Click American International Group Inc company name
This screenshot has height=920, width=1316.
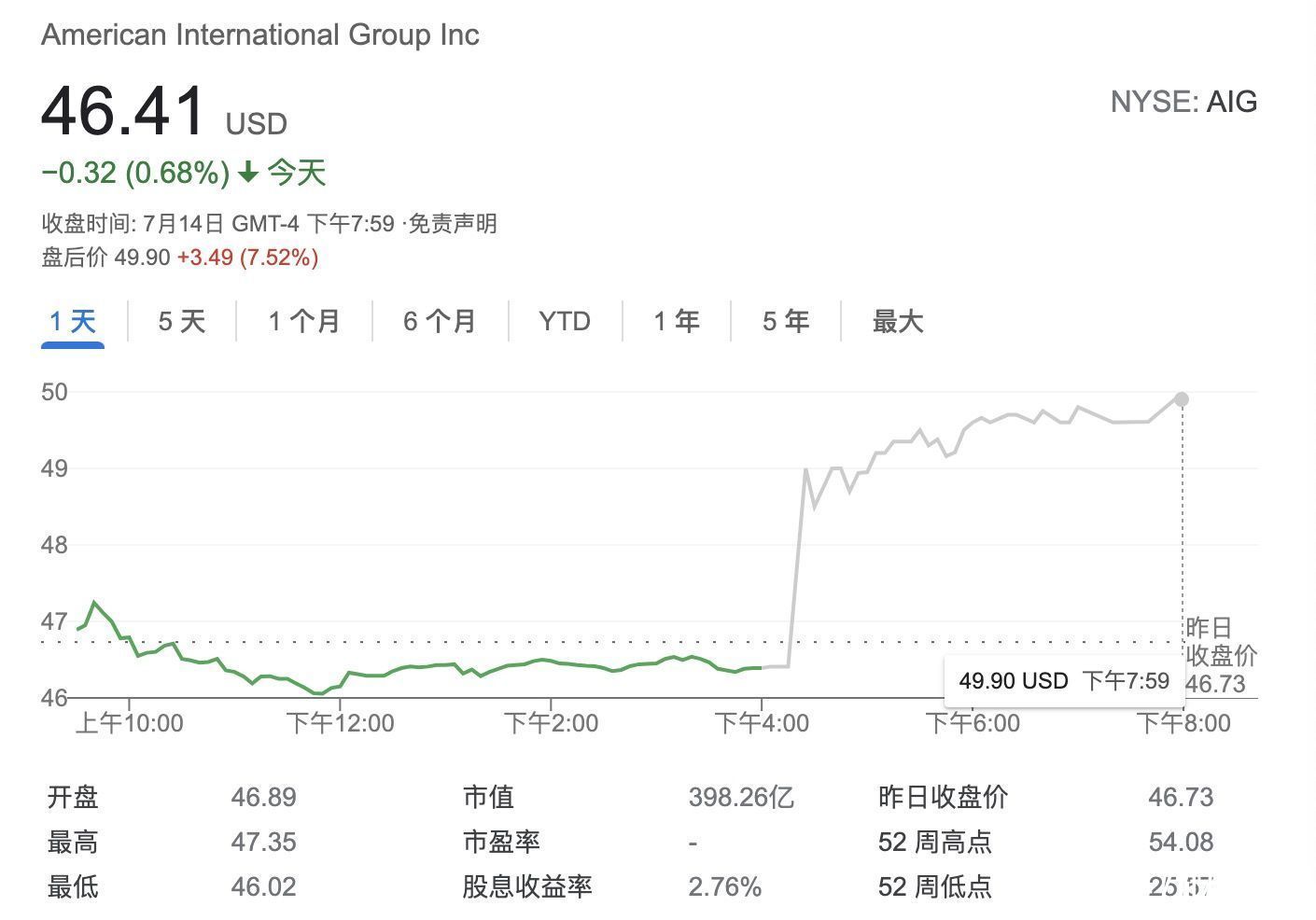[261, 35]
